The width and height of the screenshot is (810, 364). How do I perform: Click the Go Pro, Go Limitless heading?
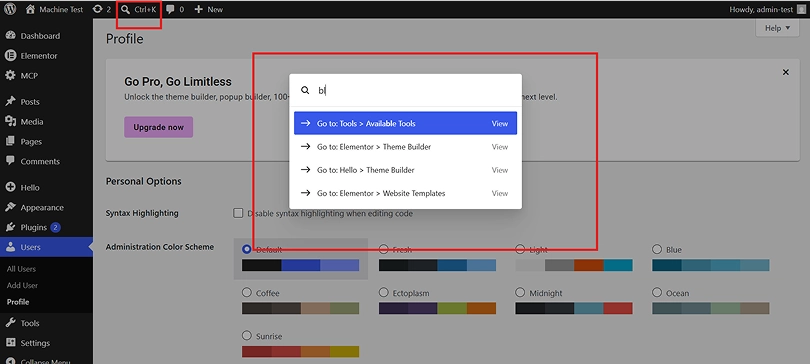(x=178, y=82)
